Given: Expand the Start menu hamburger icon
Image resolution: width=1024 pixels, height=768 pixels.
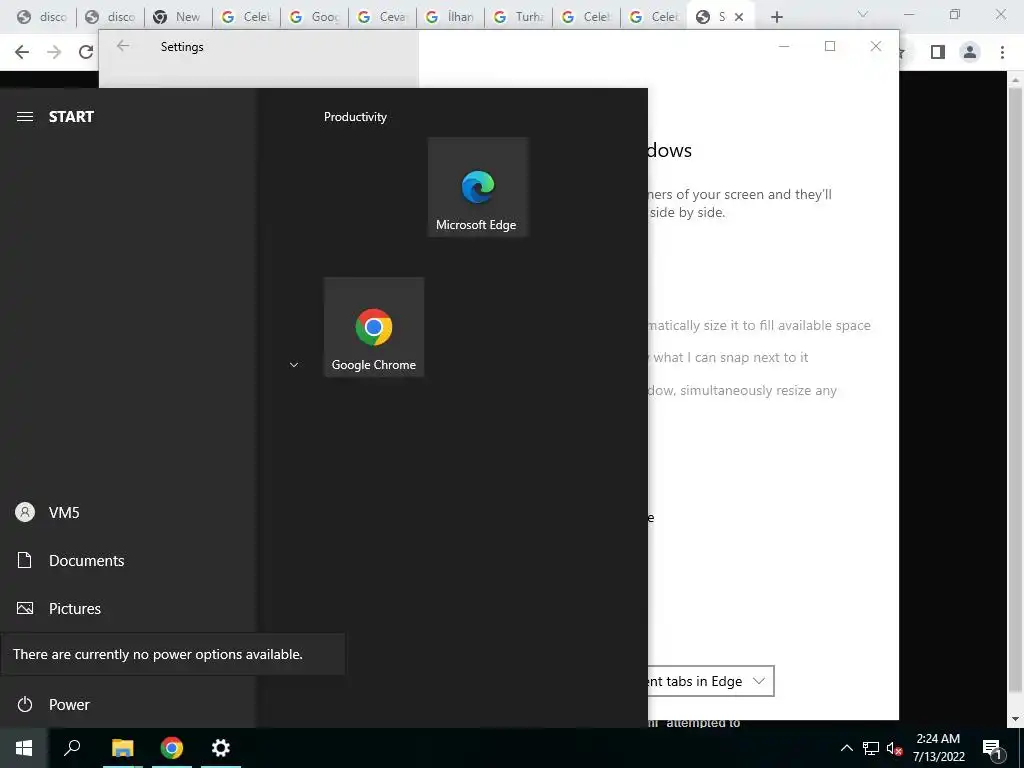Looking at the screenshot, I should [25, 116].
